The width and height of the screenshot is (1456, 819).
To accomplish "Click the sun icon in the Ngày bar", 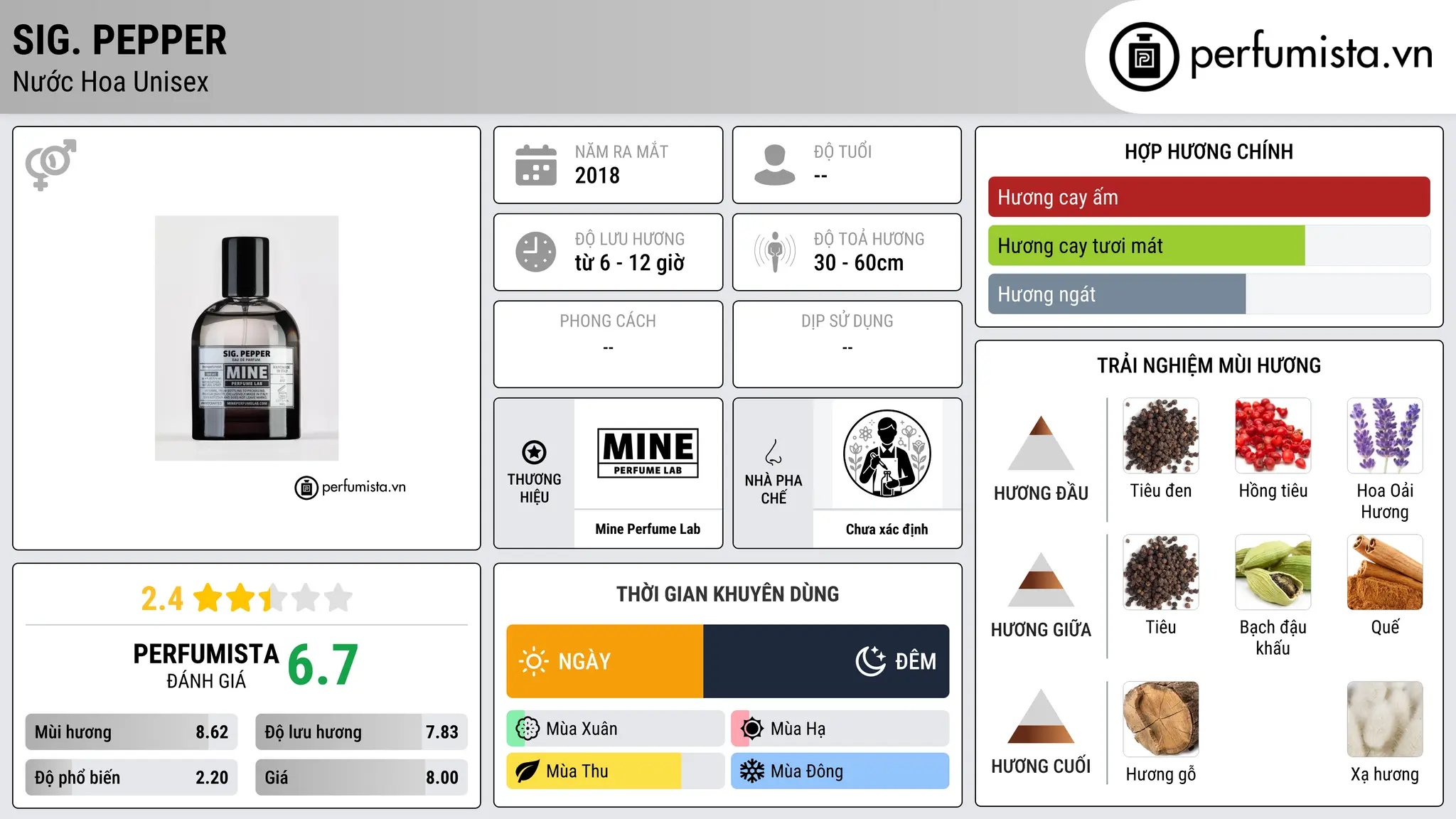I will click(x=533, y=661).
